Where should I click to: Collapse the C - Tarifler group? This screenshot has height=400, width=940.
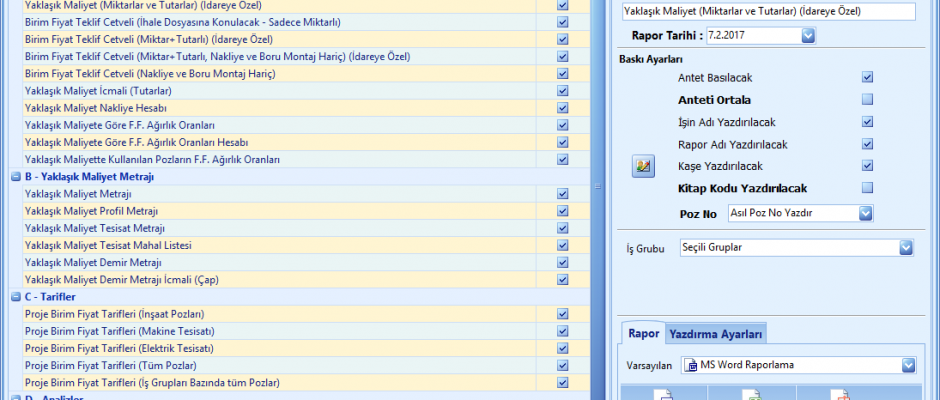(15, 297)
